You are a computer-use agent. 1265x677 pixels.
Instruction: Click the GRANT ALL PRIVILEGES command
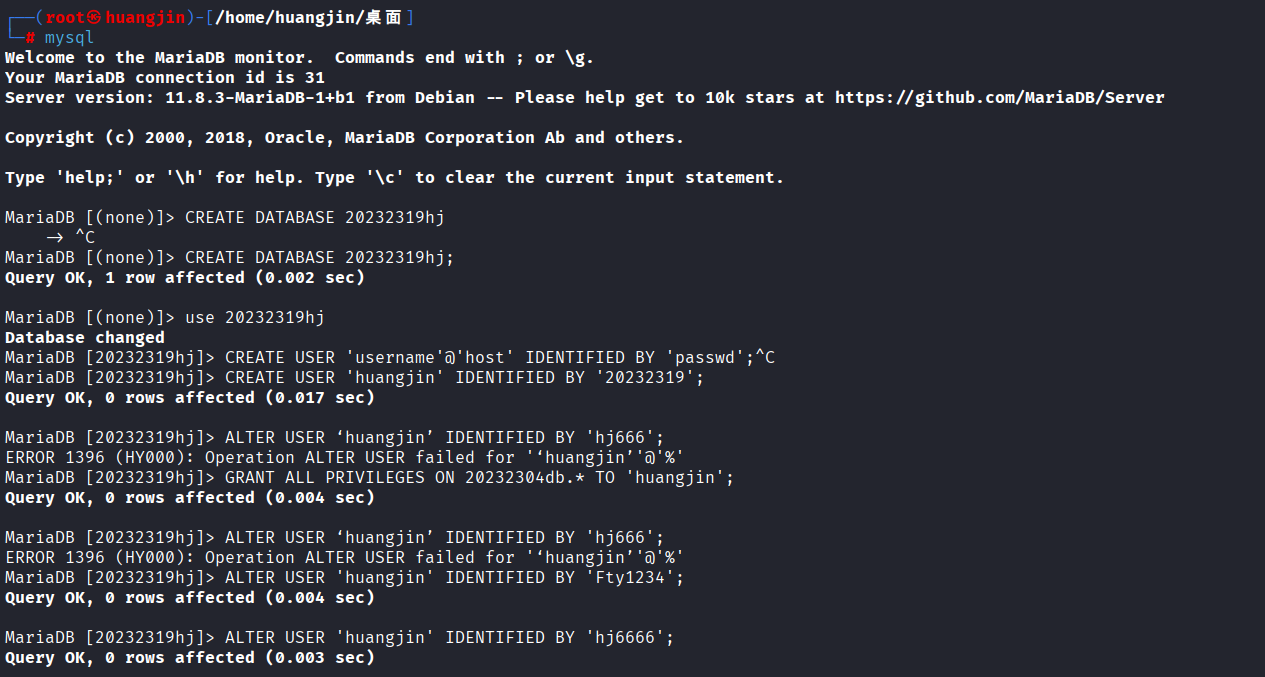coord(479,478)
